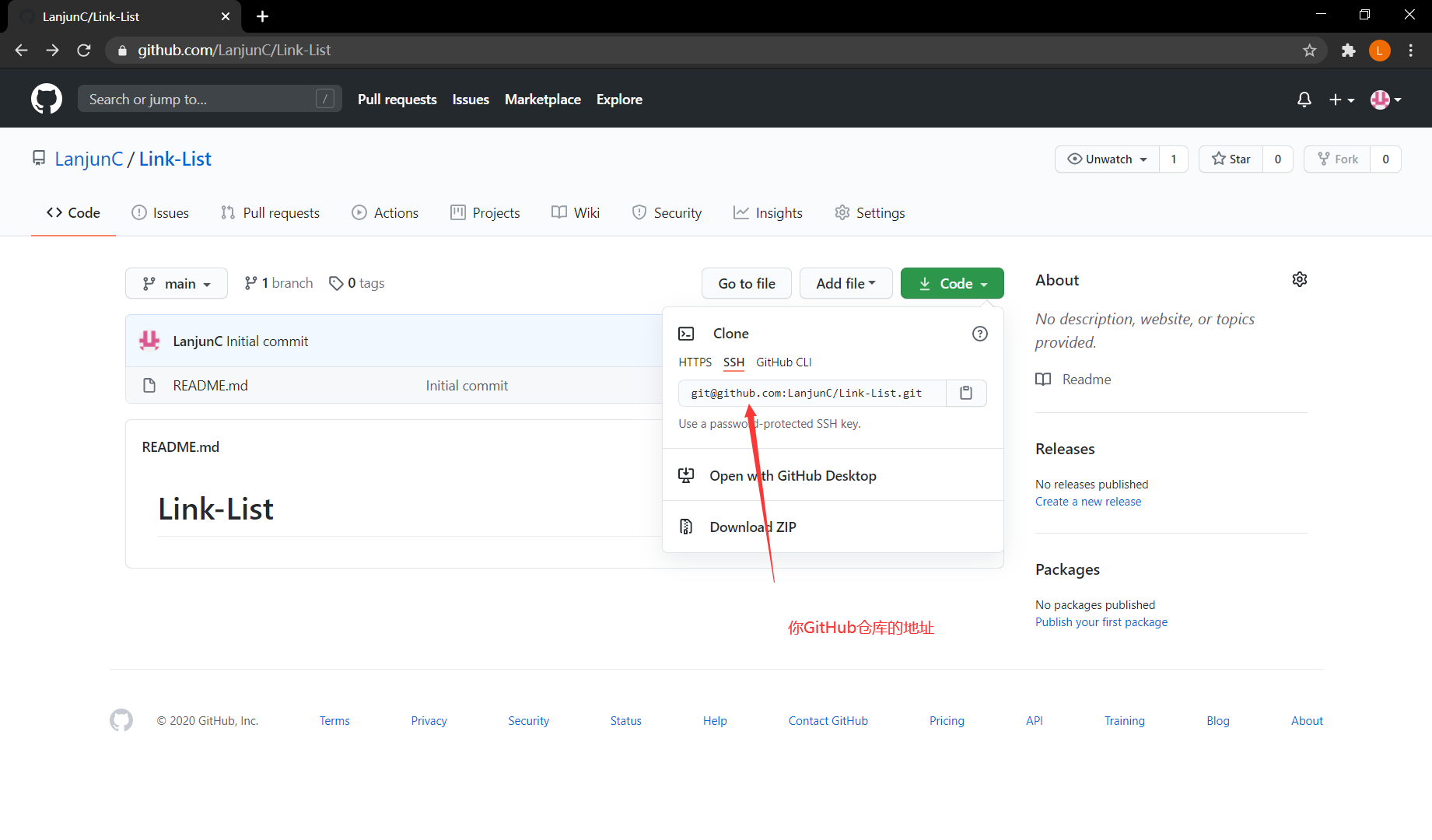Screen dimensions: 1432x840
Task: Toggle the green Code dropdown
Action: (x=952, y=283)
